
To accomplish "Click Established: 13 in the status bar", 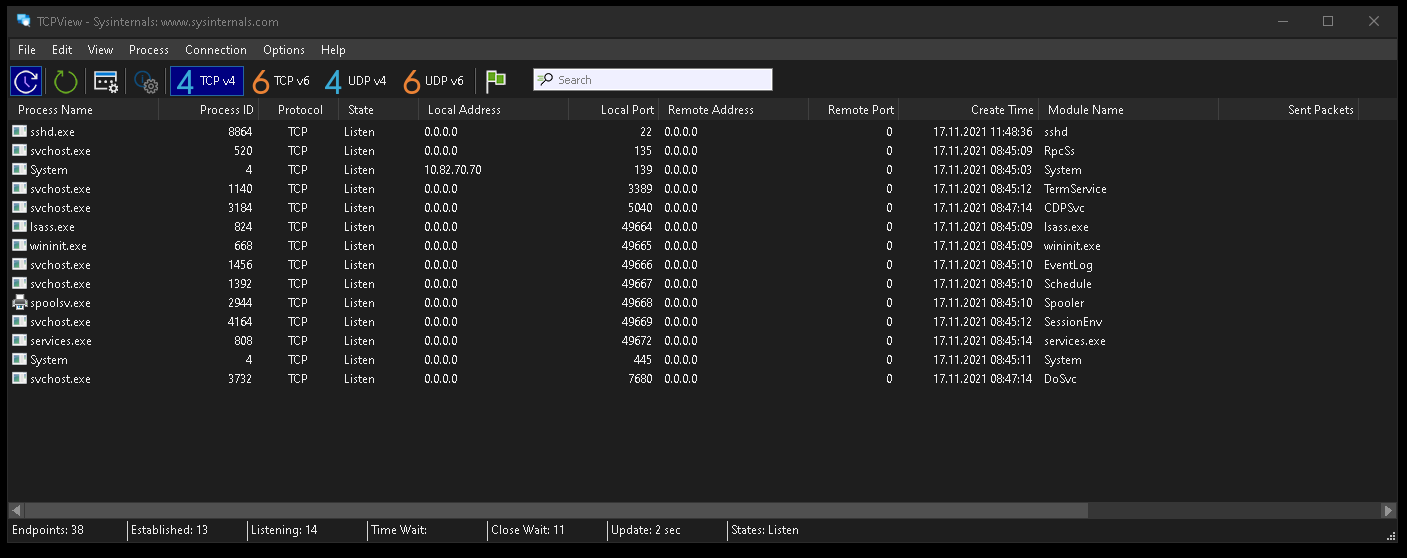I will point(170,530).
